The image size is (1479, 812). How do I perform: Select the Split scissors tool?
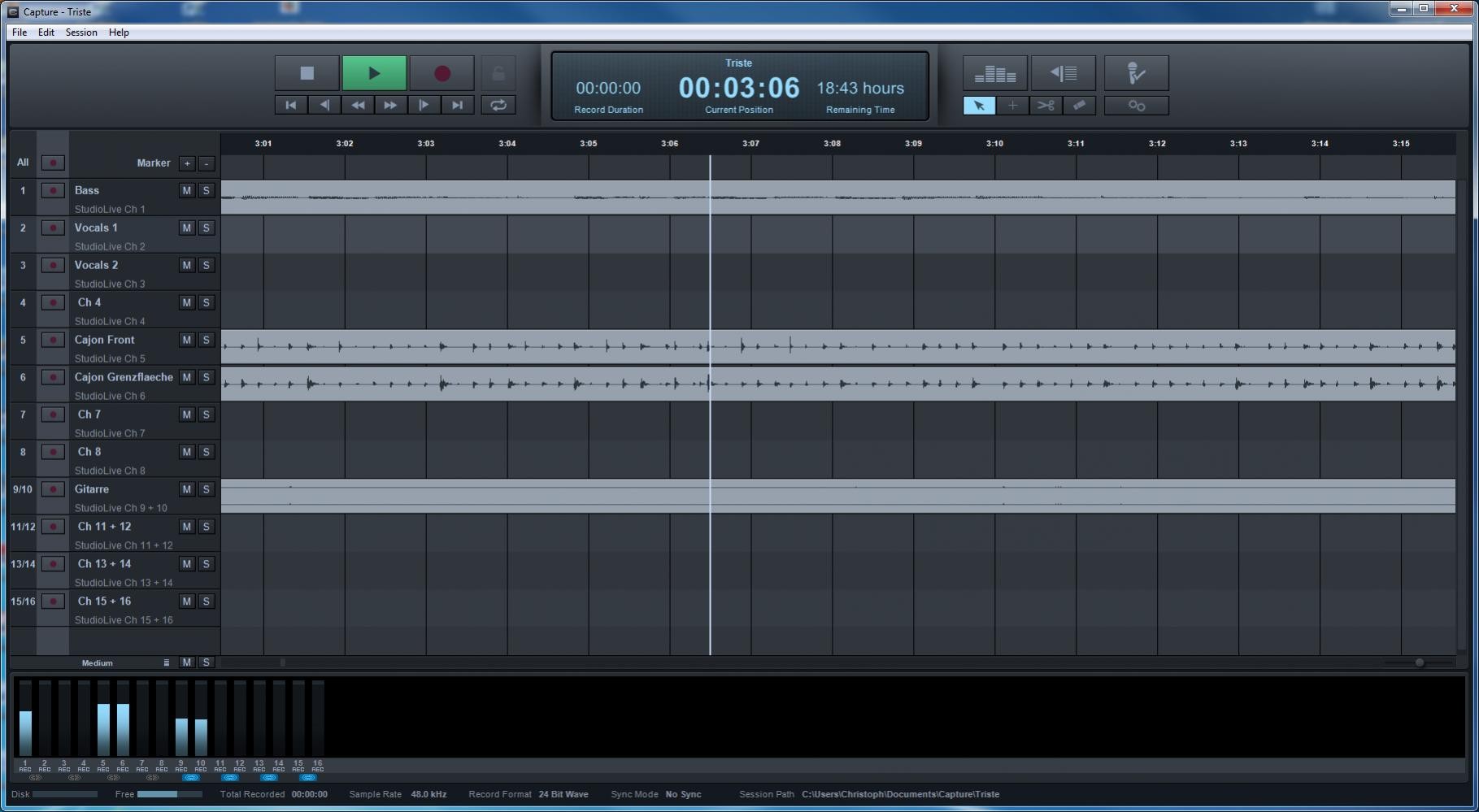[x=1046, y=106]
